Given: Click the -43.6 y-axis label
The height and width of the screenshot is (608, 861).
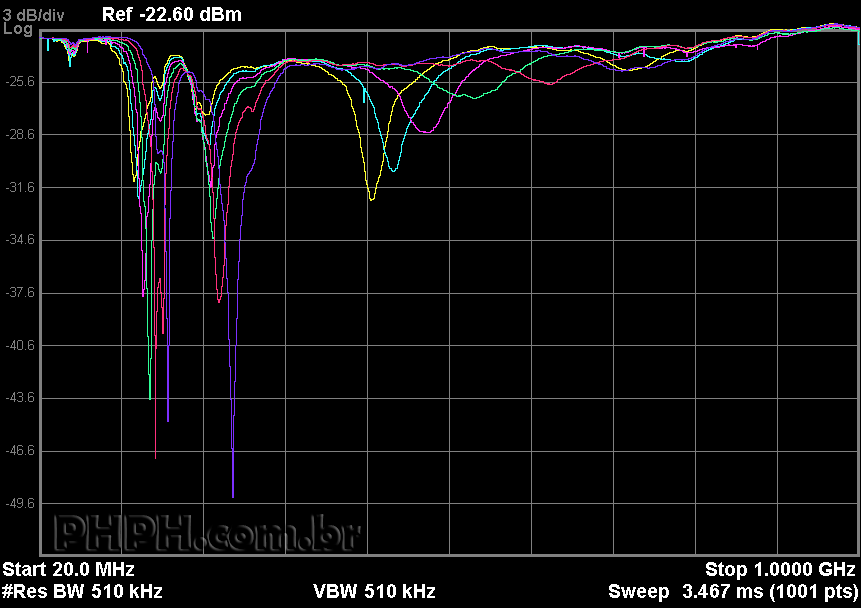Looking at the screenshot, I should point(20,398).
